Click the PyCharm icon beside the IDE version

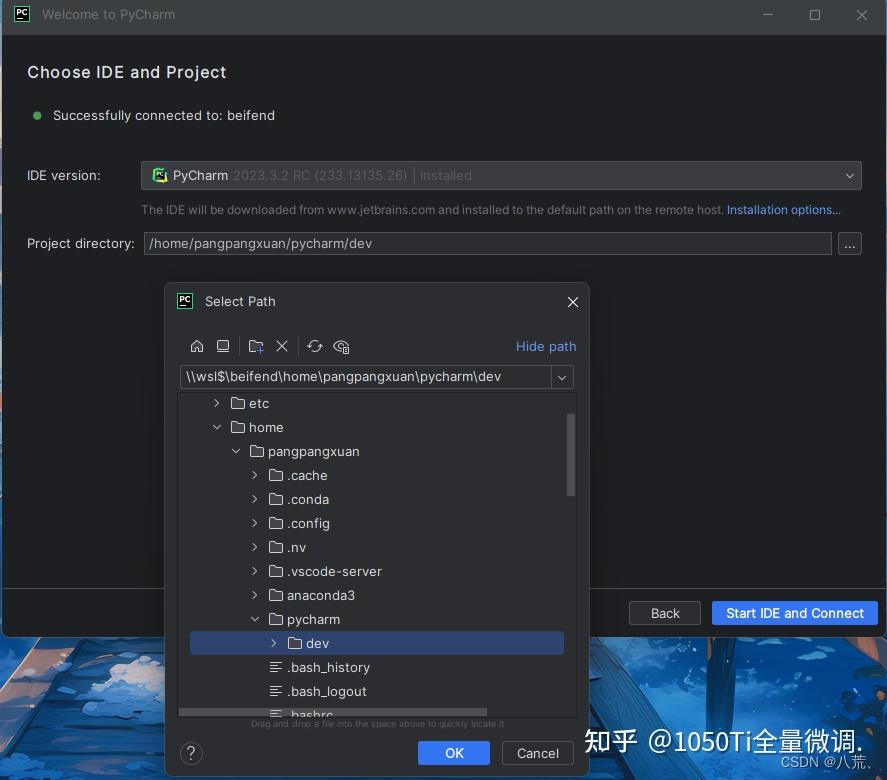160,175
